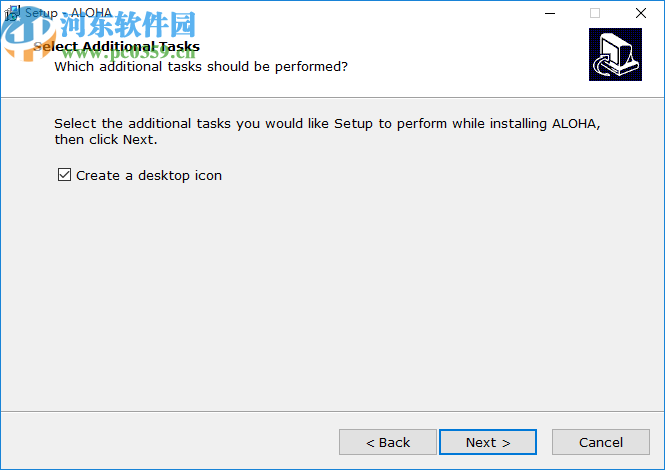Click the "Create a desktop icon" label text
This screenshot has width=665, height=470.
(149, 175)
